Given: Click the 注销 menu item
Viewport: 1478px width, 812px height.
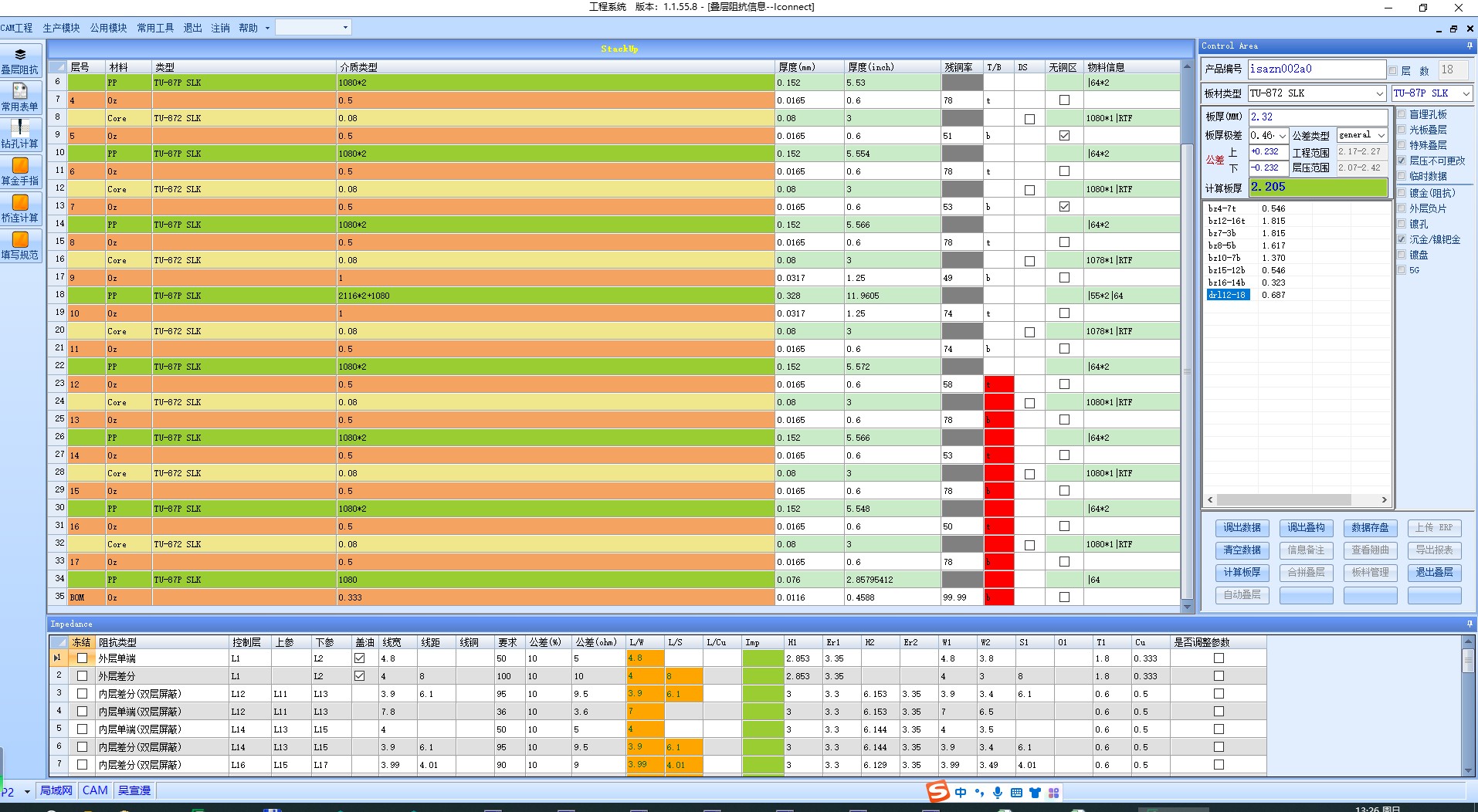Looking at the screenshot, I should pos(221,28).
